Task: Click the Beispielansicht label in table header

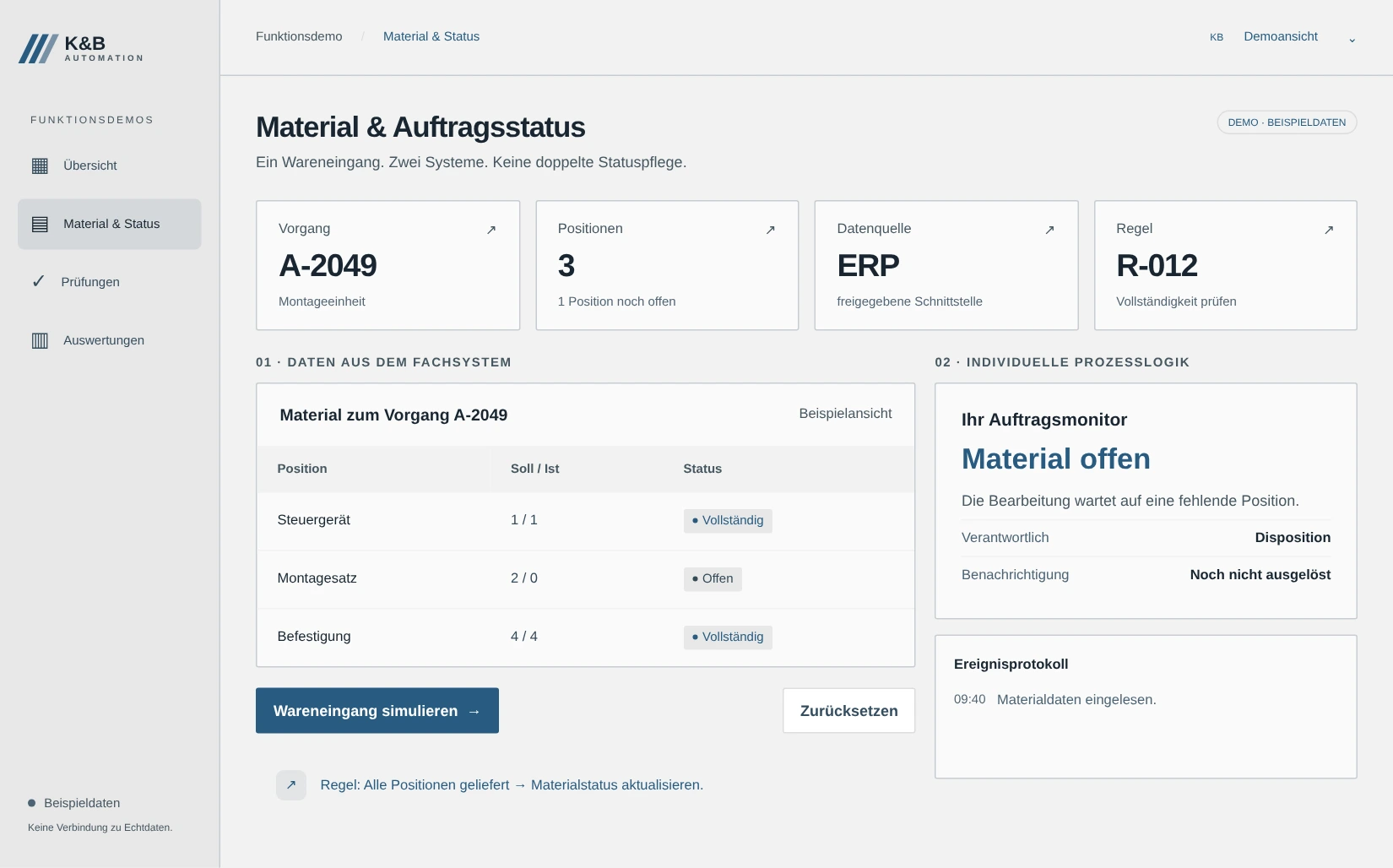Action: coord(845,414)
